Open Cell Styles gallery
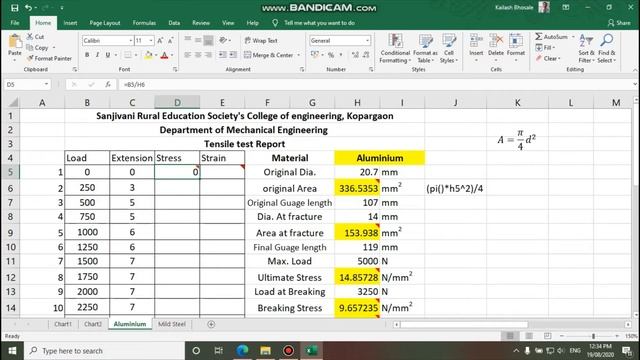640x360 pixels. tap(449, 48)
